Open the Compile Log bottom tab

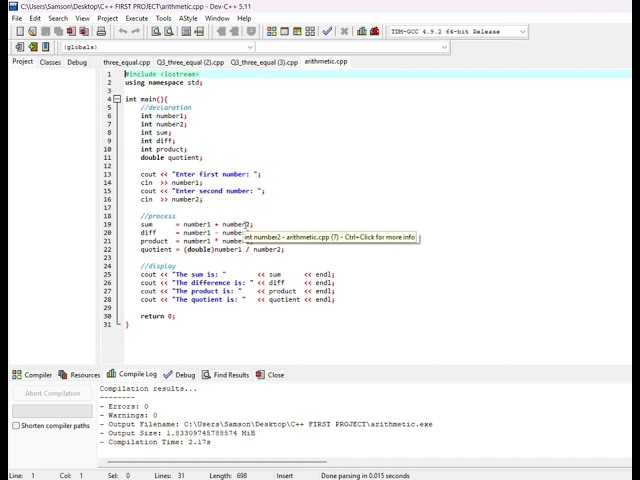[x=132, y=374]
